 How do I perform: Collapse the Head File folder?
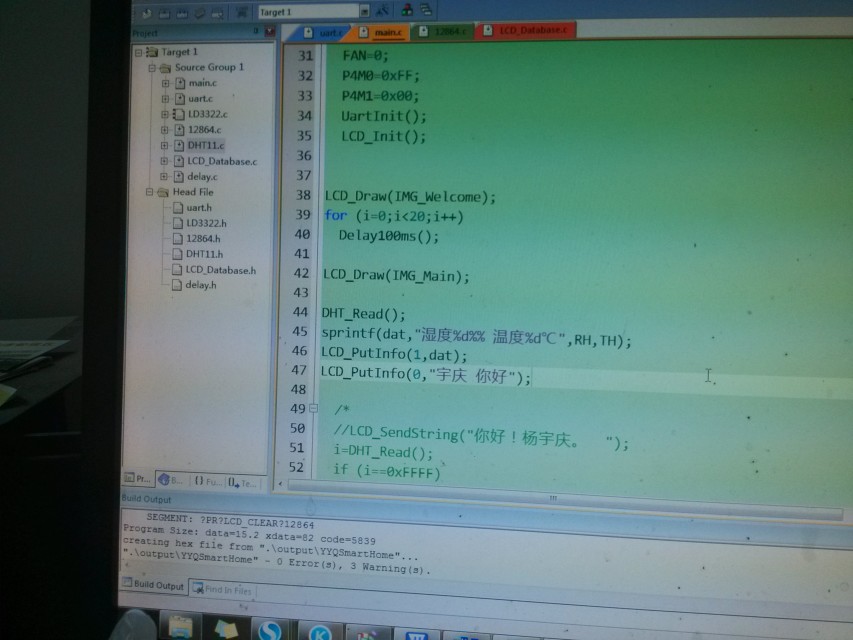pyautogui.click(x=150, y=192)
